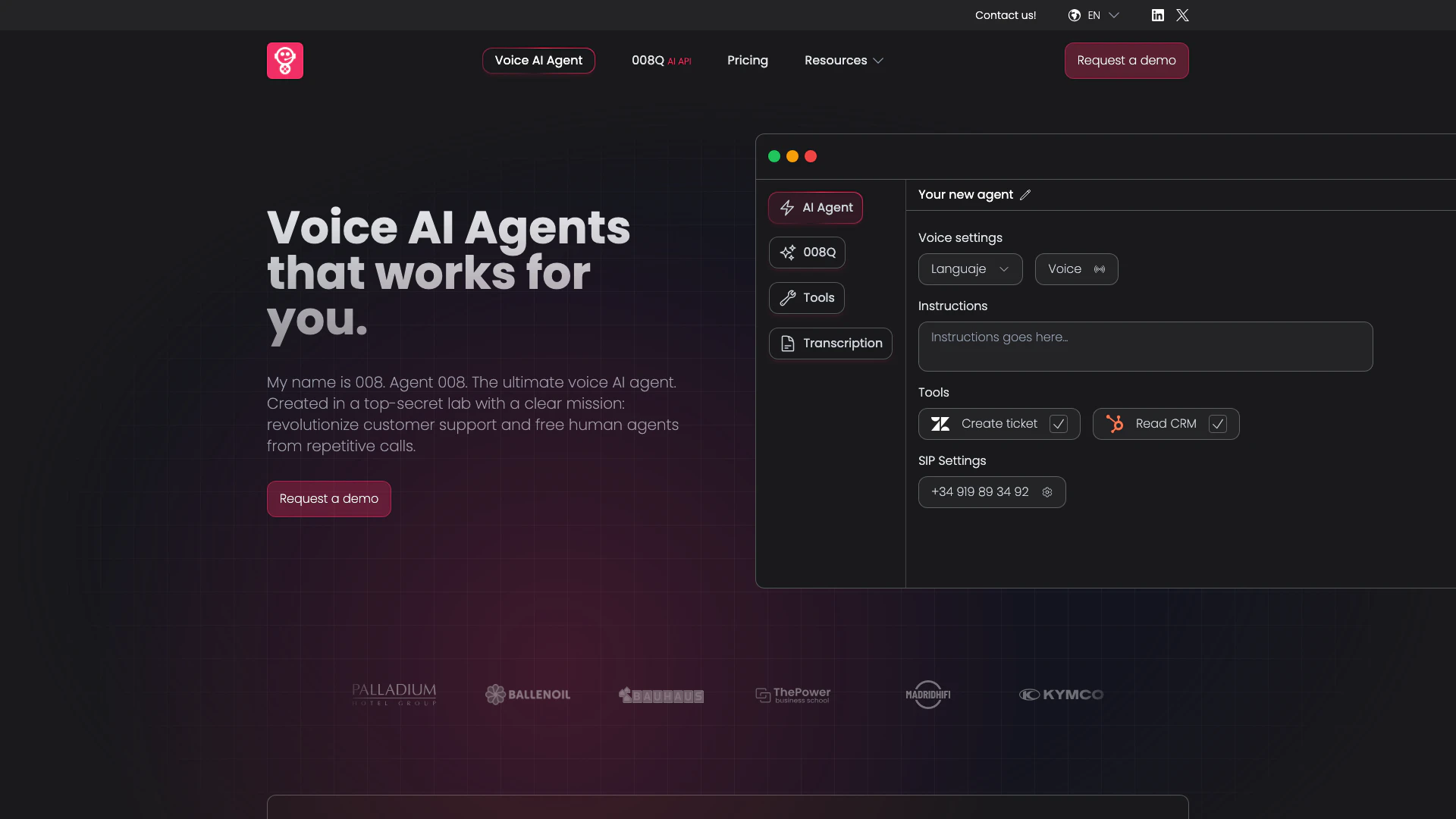Toggle the Create ticket checkbox
The image size is (1456, 819).
(1059, 424)
